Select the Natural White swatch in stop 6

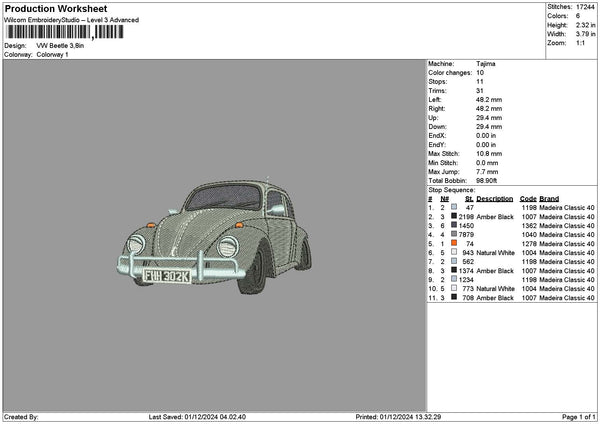[x=454, y=252]
